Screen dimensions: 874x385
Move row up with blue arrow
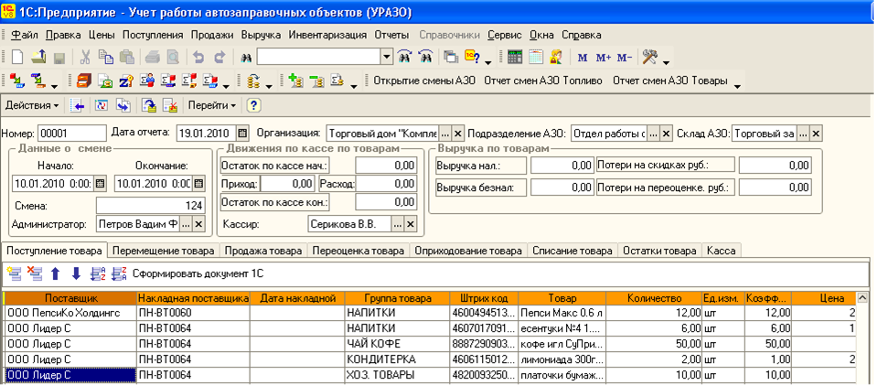55,273
